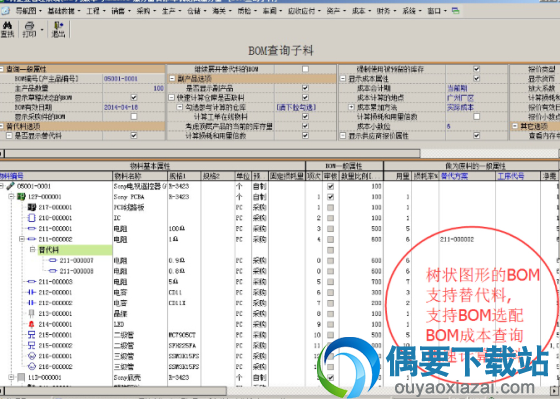Click the 物料编号 column header link
560x399 pixels.
click(x=11, y=176)
